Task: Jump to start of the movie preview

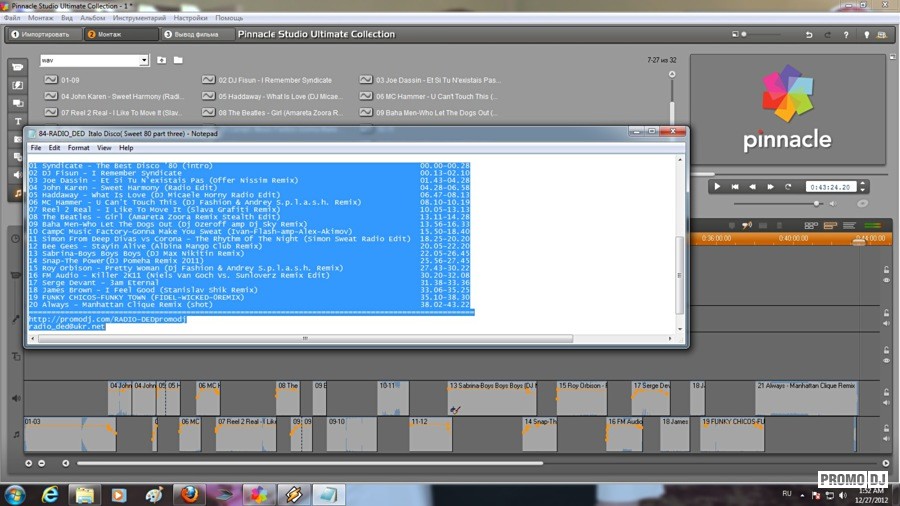Action: point(735,186)
